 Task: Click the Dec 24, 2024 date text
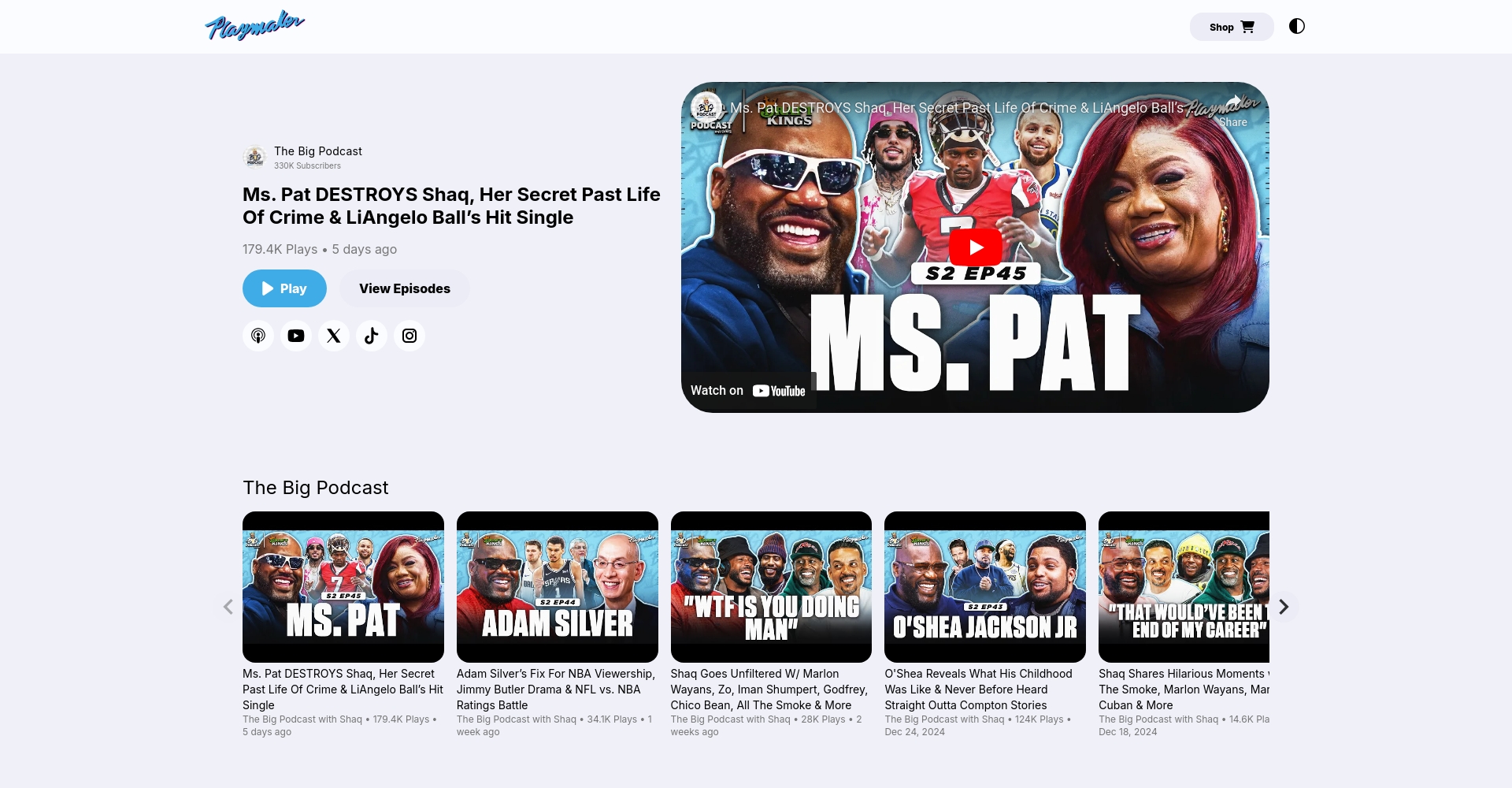[914, 732]
